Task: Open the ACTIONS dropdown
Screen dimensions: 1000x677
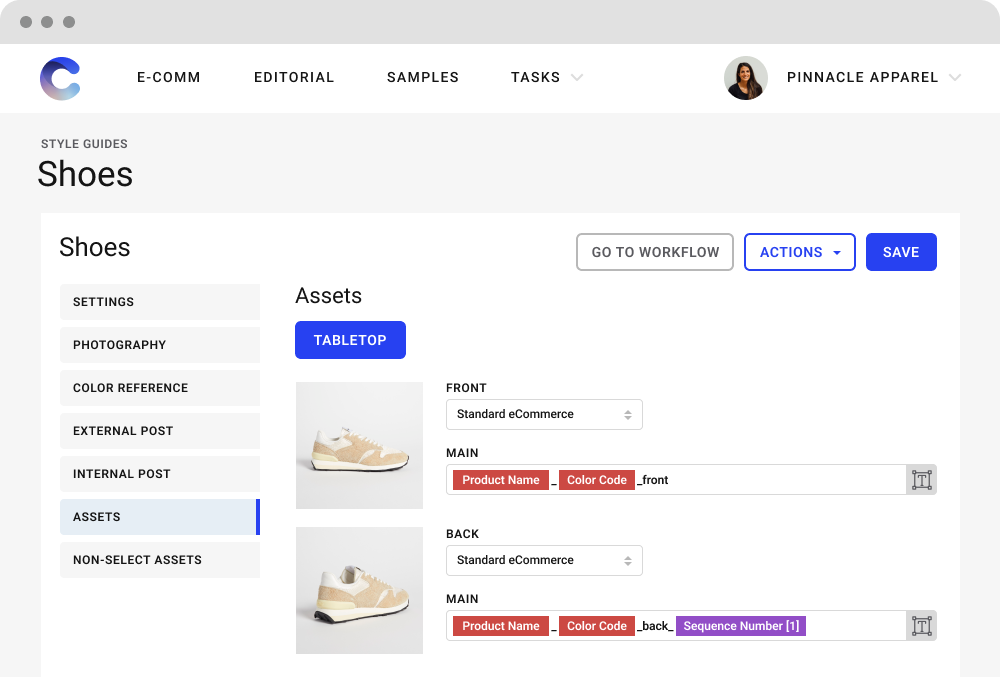Action: pos(799,252)
